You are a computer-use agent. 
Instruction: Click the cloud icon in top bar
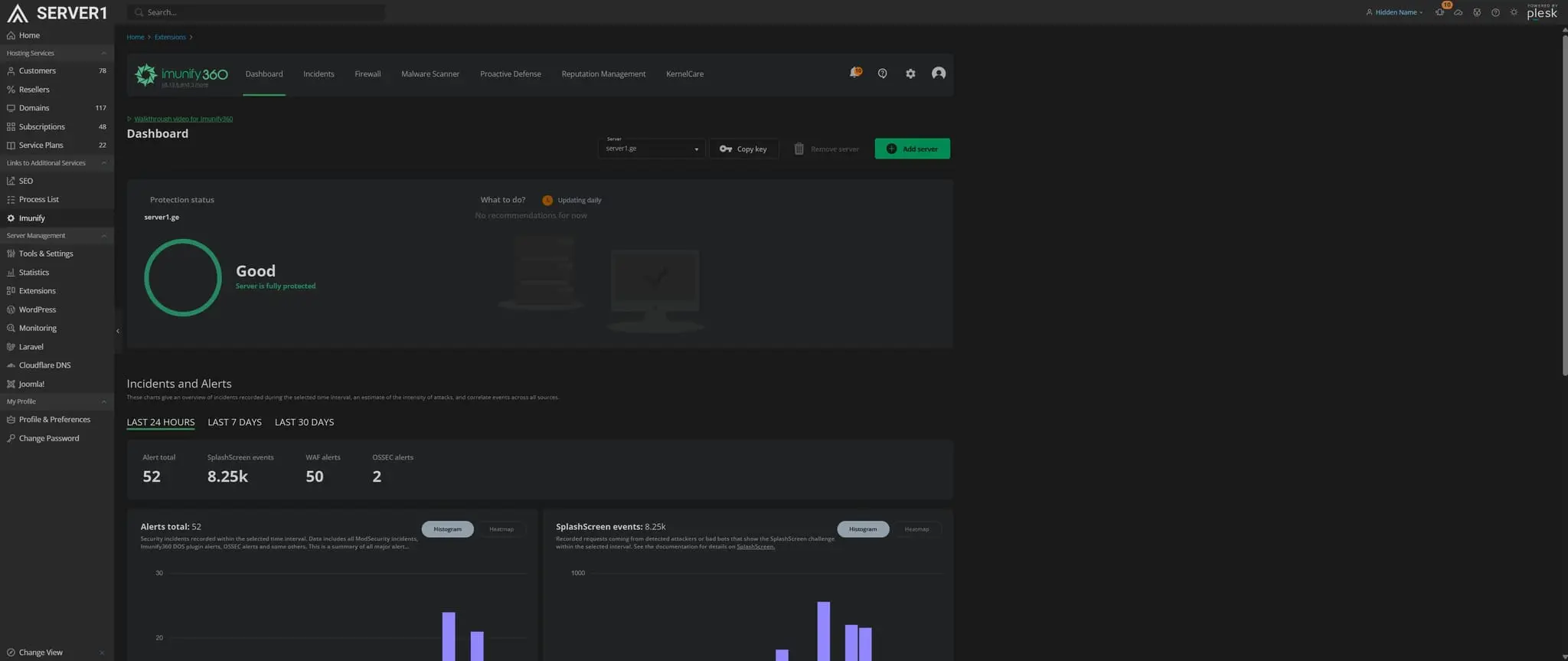tap(1458, 12)
